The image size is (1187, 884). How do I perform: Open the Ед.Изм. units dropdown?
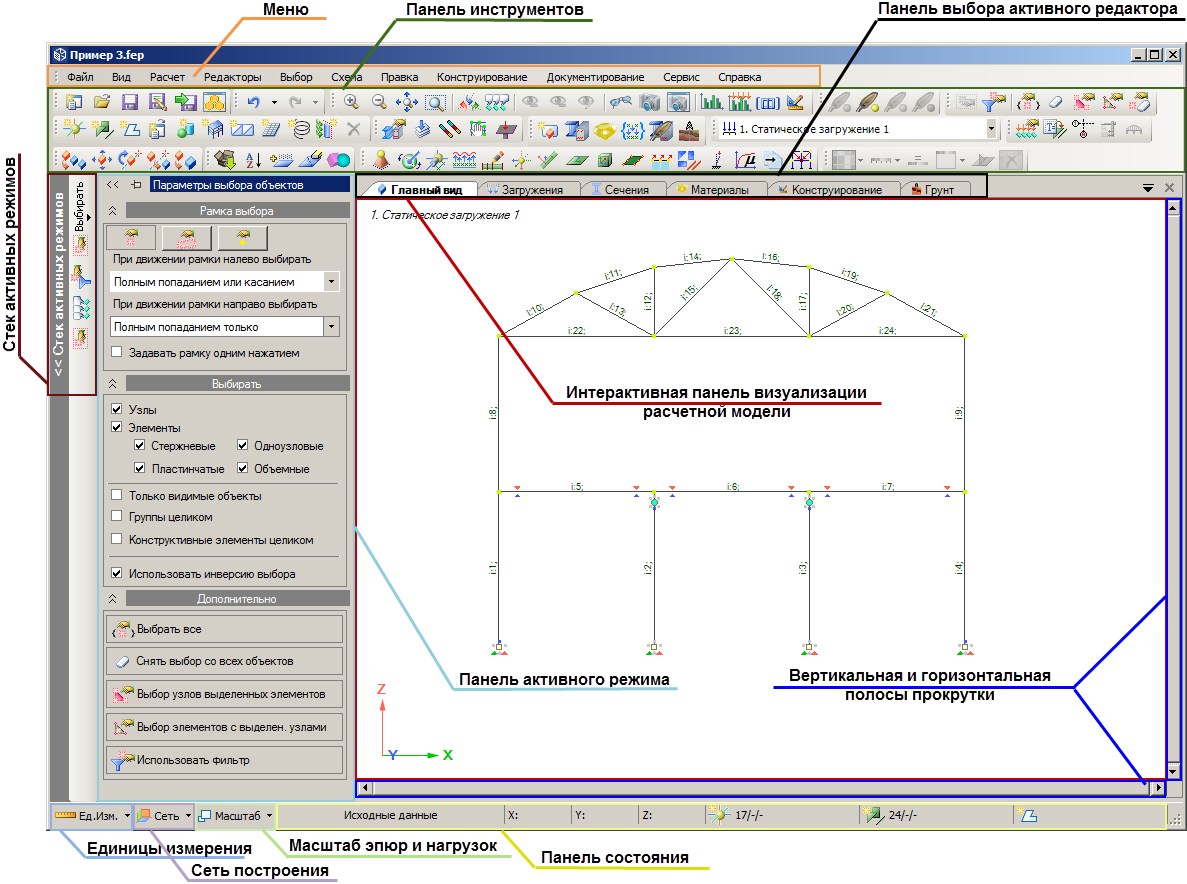[x=127, y=815]
